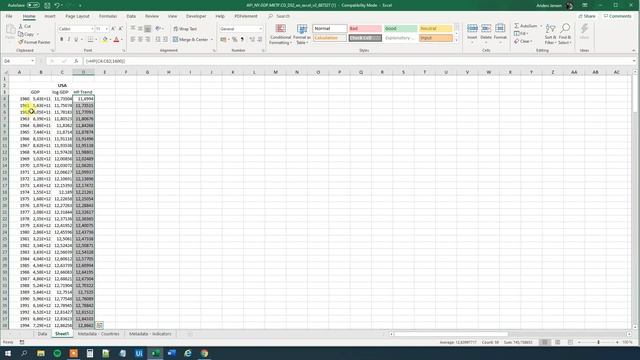The width and height of the screenshot is (640, 360).
Task: Apply percent style
Action: tap(235, 40)
